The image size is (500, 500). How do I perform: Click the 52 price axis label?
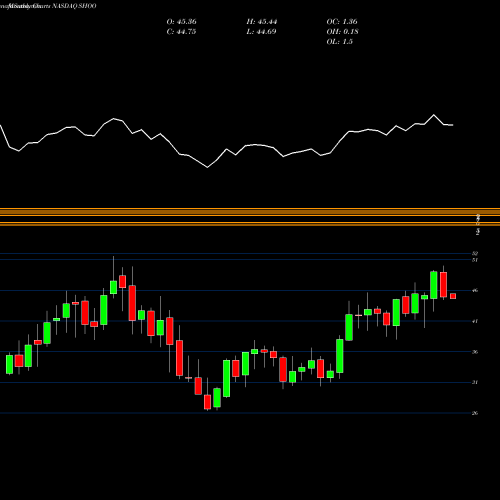click(x=475, y=254)
